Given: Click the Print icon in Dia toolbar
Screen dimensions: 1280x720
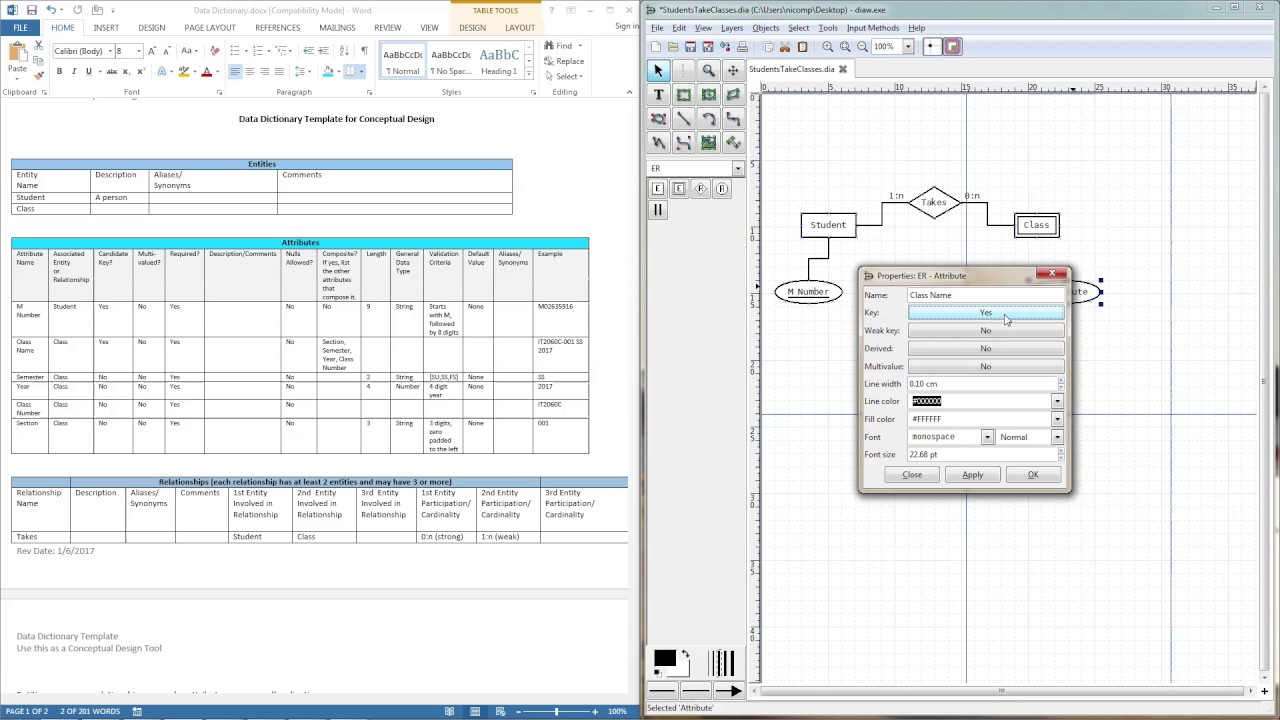Looking at the screenshot, I should coord(742,47).
